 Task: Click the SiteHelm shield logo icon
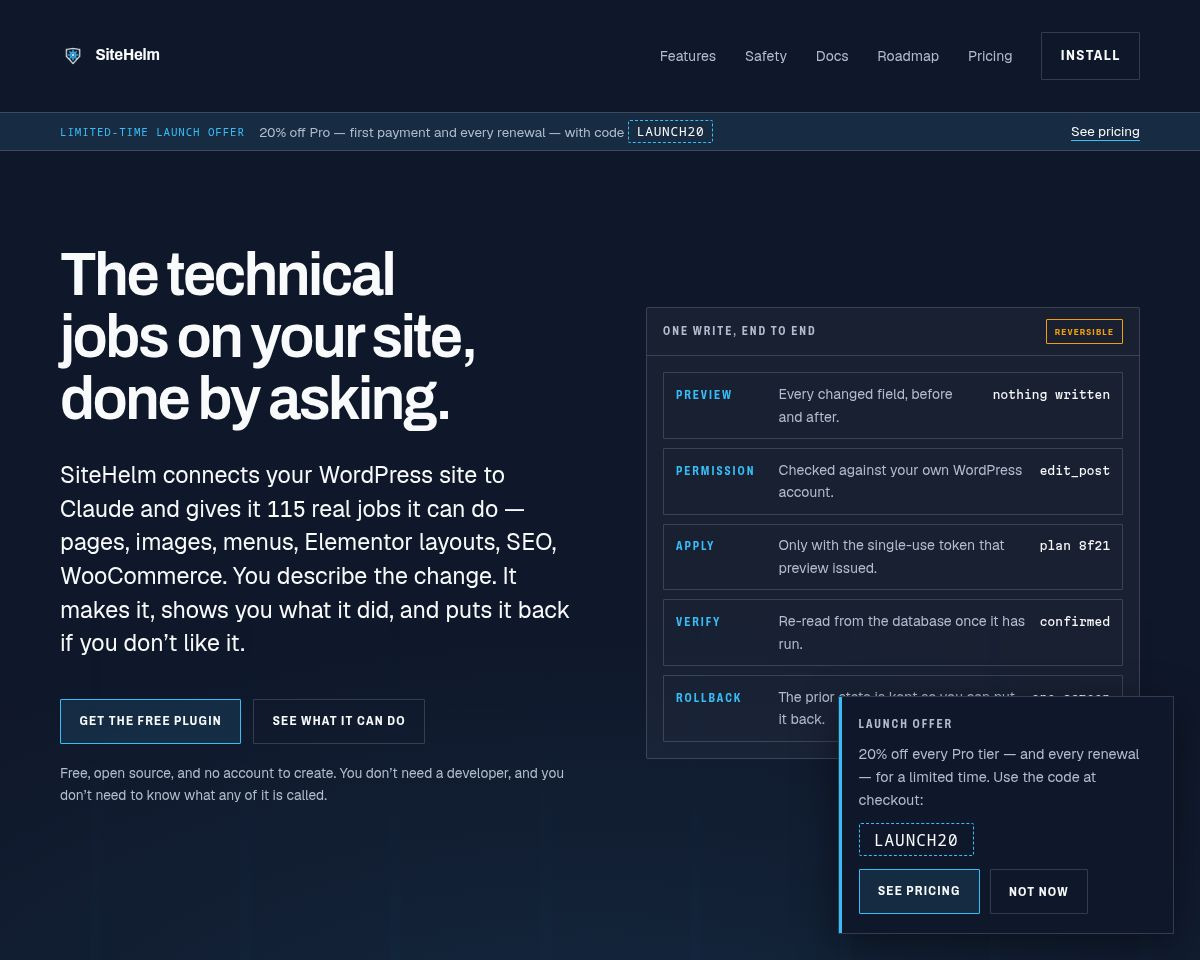(x=73, y=56)
